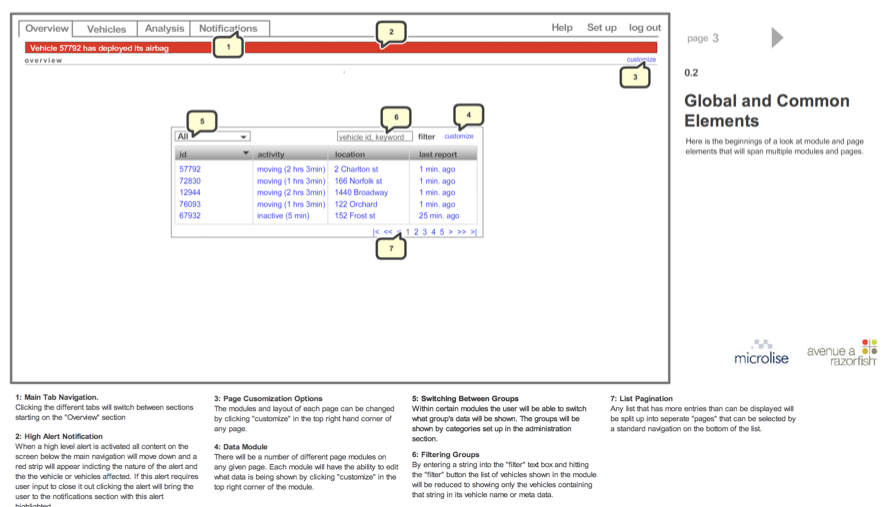
Task: Focus the vehicle id, keyword field
Action: point(374,137)
